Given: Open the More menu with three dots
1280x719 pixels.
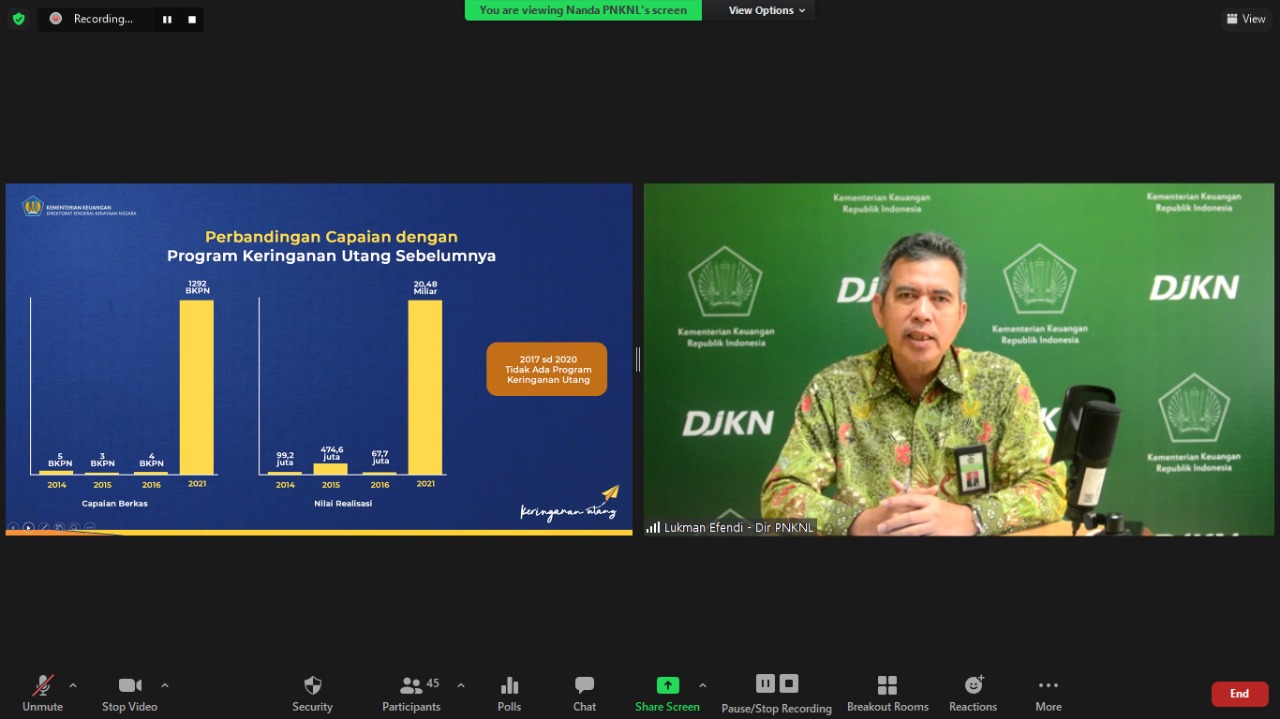Looking at the screenshot, I should (1048, 692).
